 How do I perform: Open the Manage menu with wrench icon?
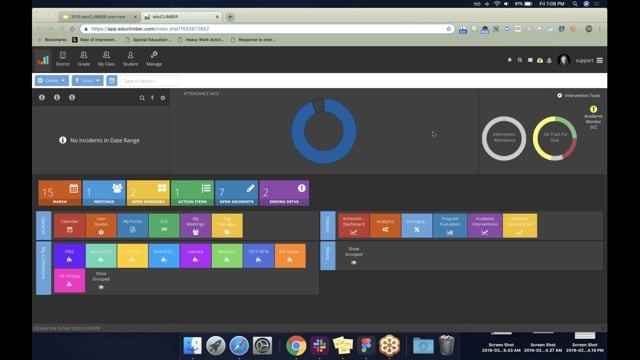[154, 59]
